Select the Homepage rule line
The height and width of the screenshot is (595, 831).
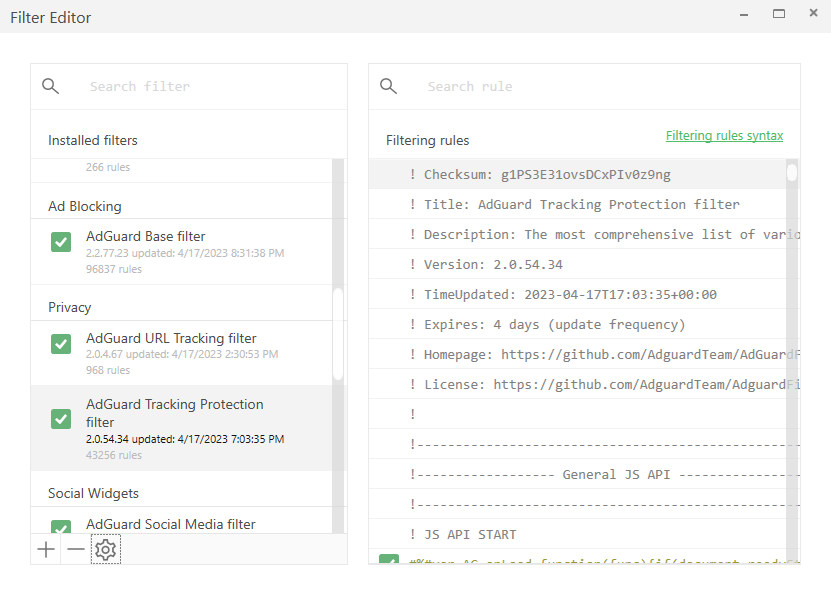[578, 354]
